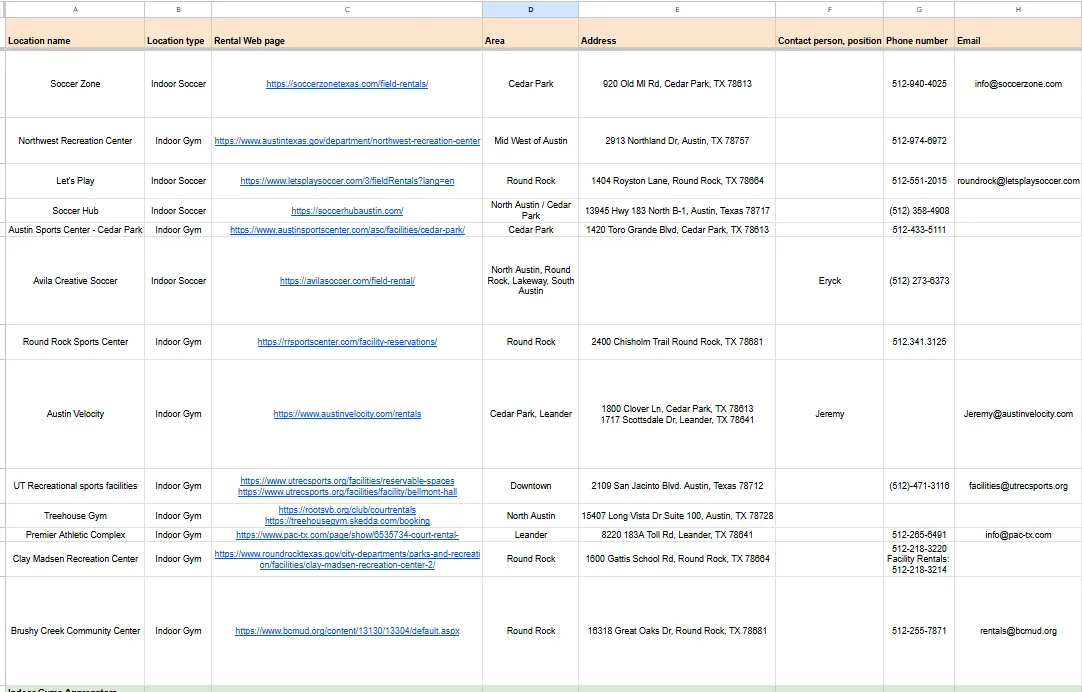Viewport: 1082px width, 692px height.
Task: Select address '920 Old MI Rd, Cedar Park'
Action: [677, 84]
